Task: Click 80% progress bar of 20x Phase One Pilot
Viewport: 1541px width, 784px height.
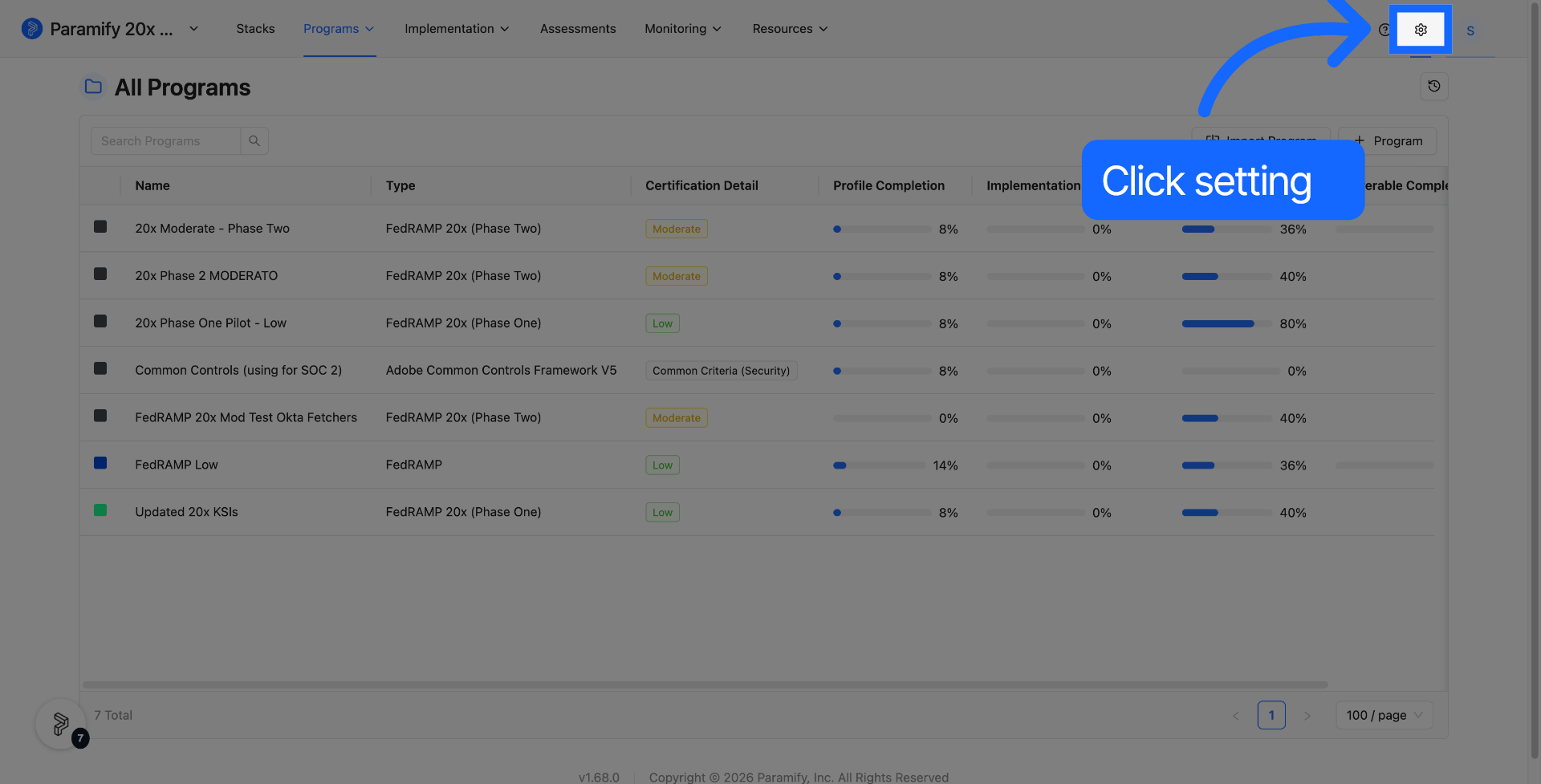Action: point(1227,323)
